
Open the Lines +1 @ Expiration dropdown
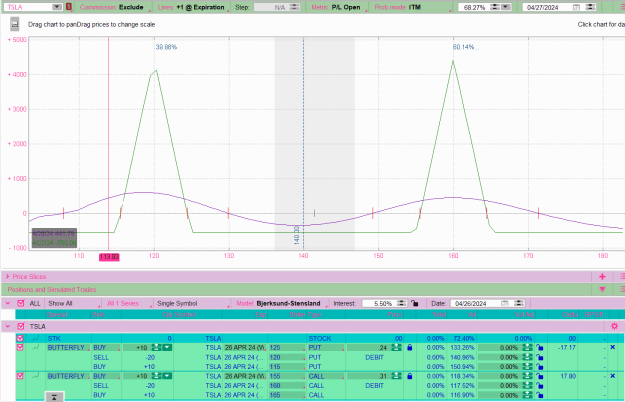coord(193,7)
